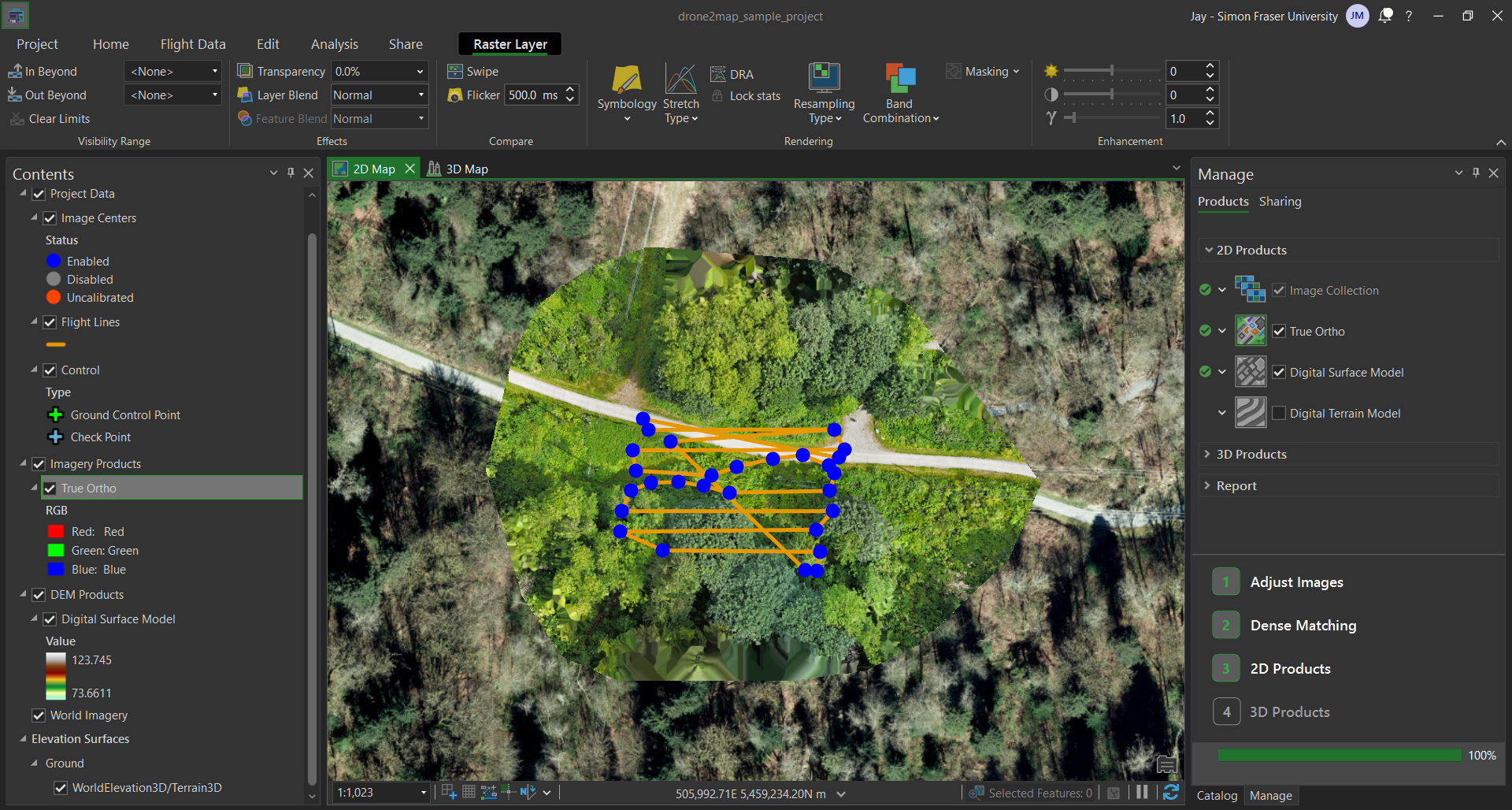1512x810 pixels.
Task: Click the Dense Matching step button
Action: (x=1303, y=626)
